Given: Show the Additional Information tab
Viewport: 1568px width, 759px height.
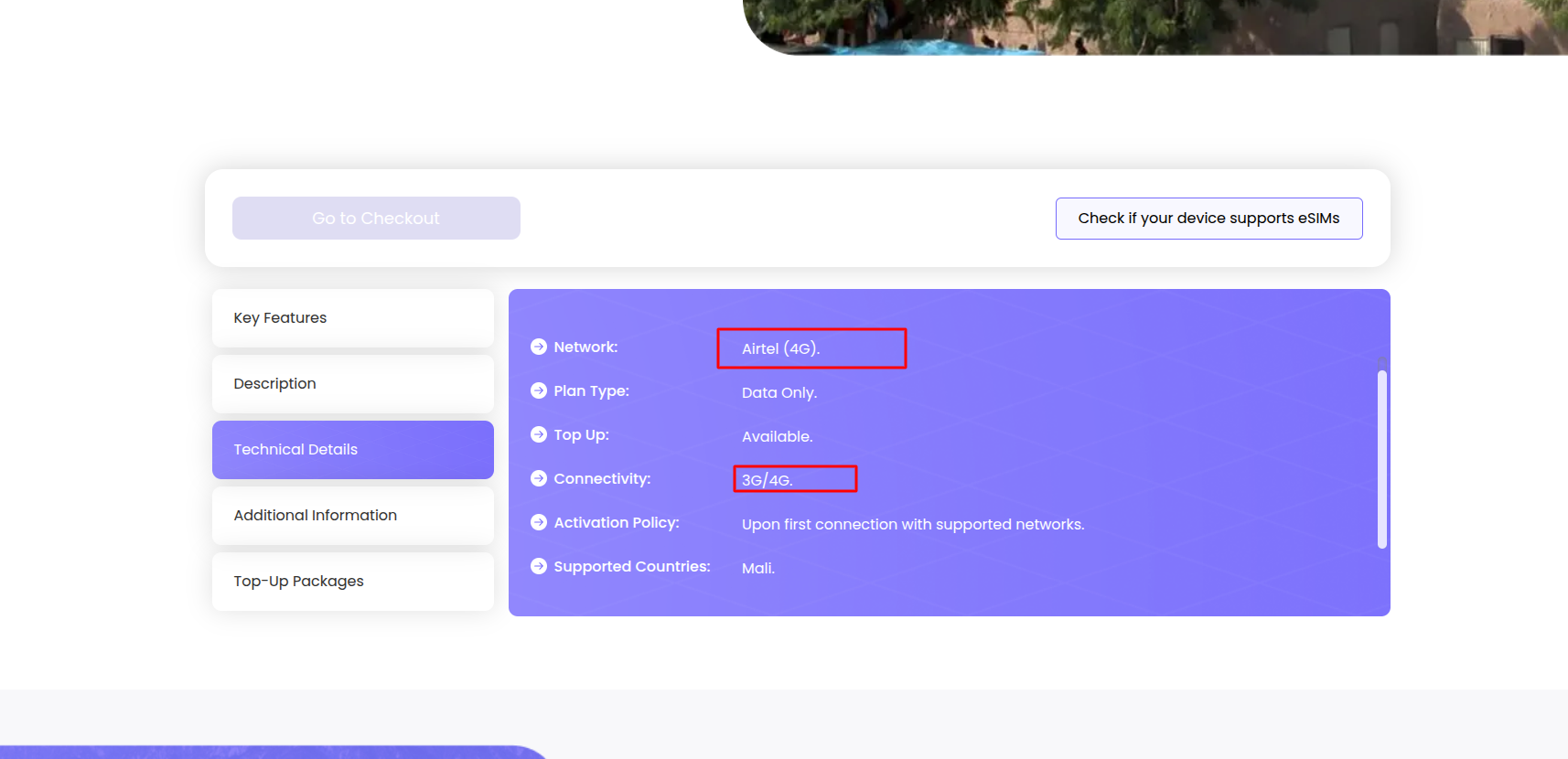Looking at the screenshot, I should [352, 516].
